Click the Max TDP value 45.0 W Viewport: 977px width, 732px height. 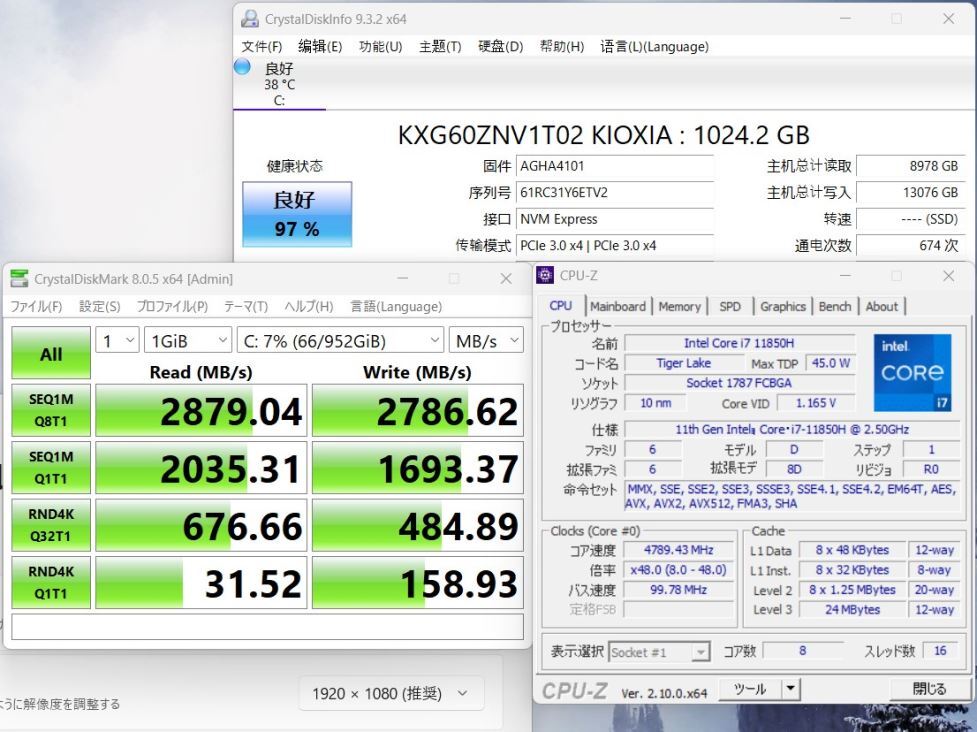pos(831,363)
